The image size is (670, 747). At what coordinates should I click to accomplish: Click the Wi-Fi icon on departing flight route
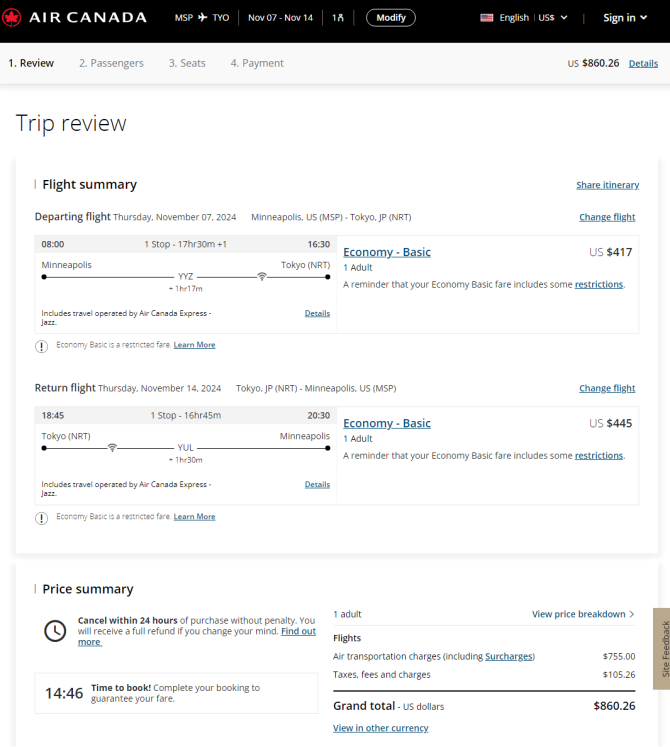click(x=262, y=276)
